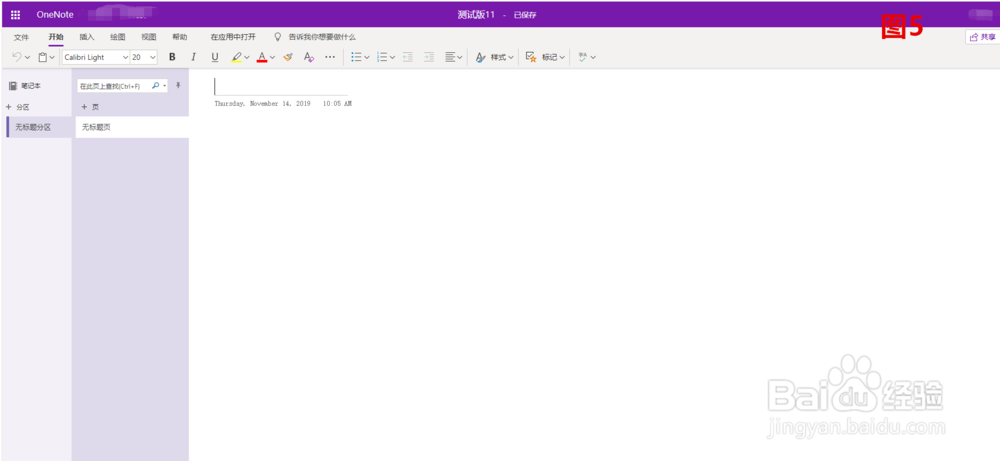The width and height of the screenshot is (1000, 461).
Task: Insert a bulleted list
Action: (x=357, y=57)
